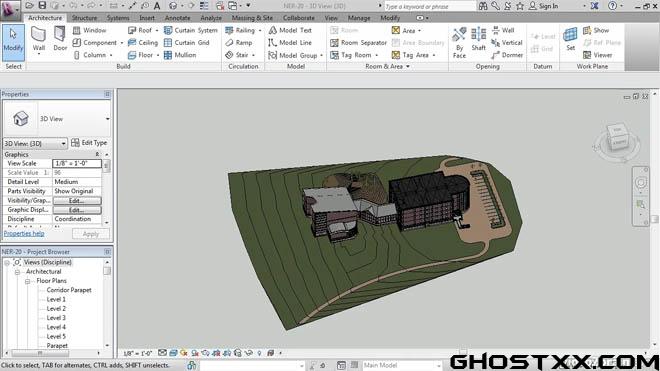This screenshot has width=660, height=371.
Task: Select the By Face opening tool
Action: pos(459,43)
